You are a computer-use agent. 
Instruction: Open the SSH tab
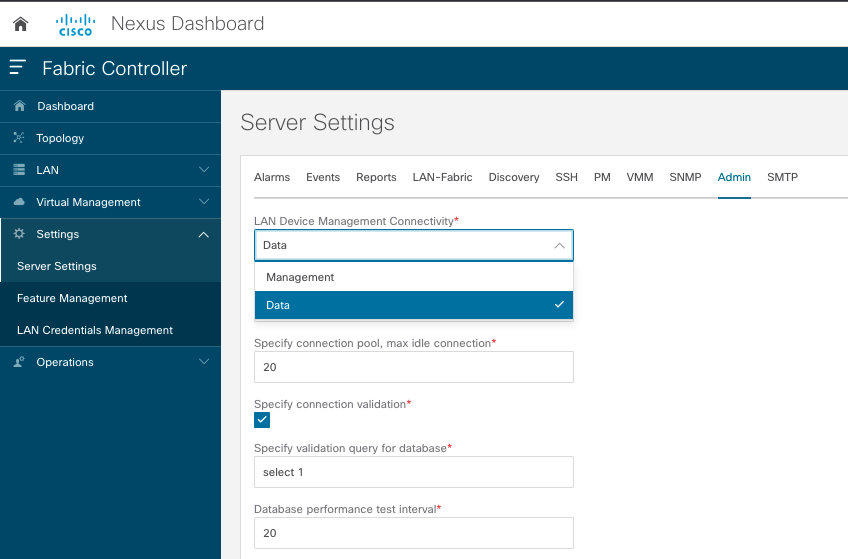(566, 177)
